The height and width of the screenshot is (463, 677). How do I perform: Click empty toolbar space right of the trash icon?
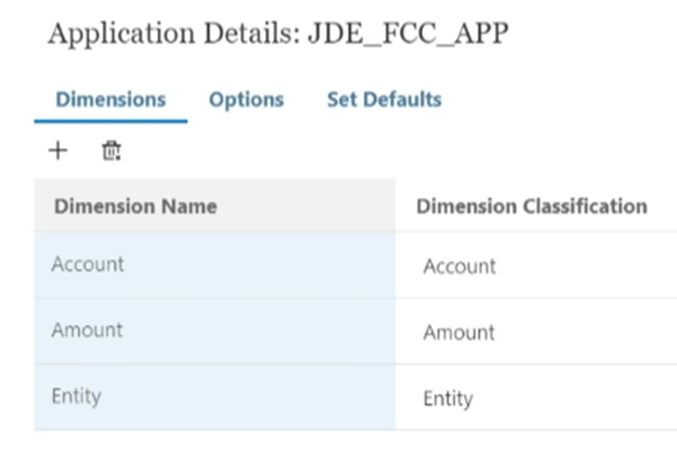point(389,151)
